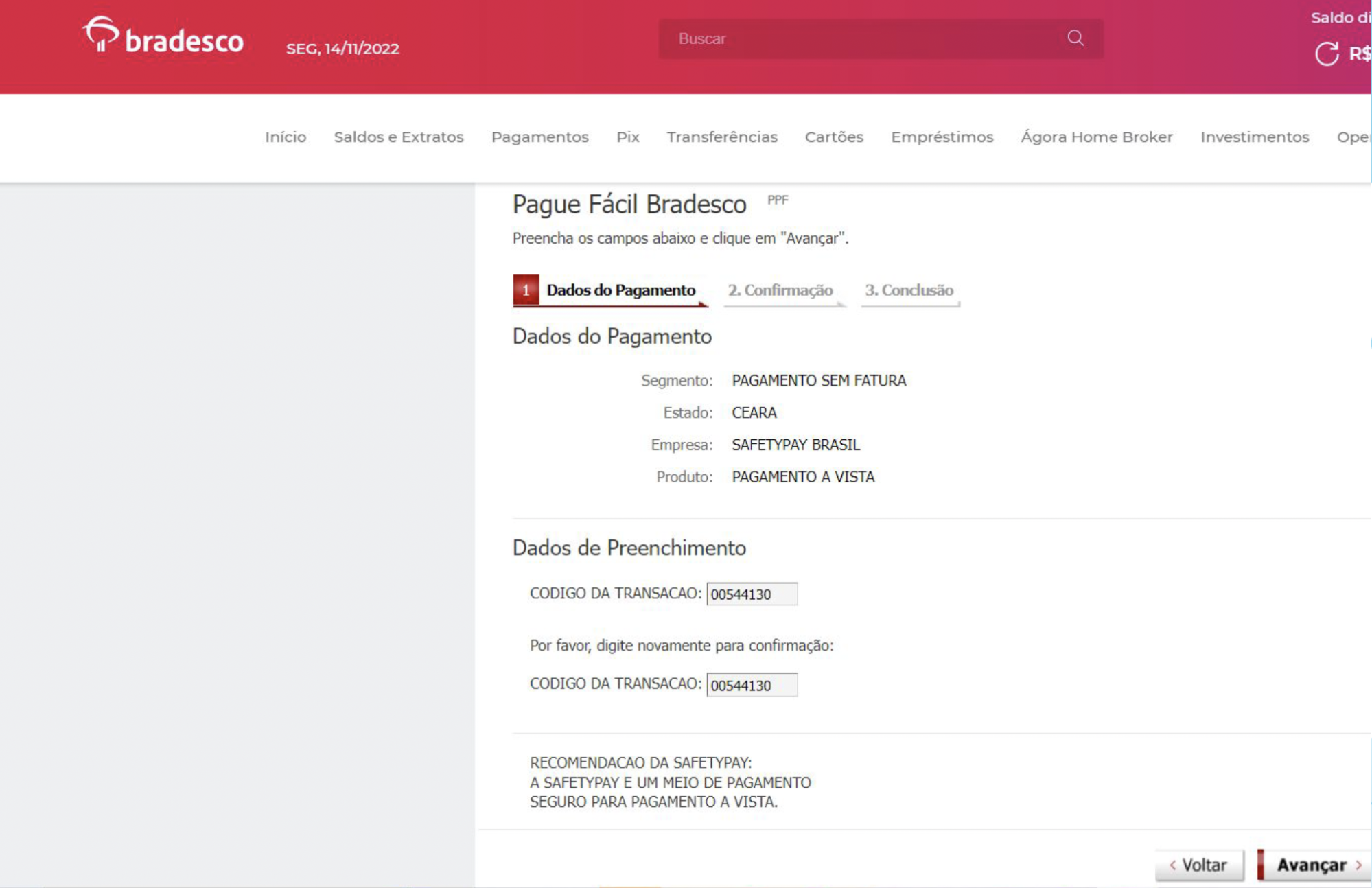Select the 2. Confirmação step tab
The height and width of the screenshot is (888, 1372).
coord(780,290)
